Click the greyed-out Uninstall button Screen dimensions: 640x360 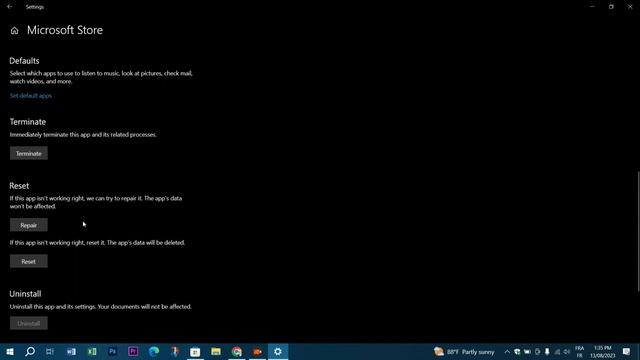(x=29, y=323)
